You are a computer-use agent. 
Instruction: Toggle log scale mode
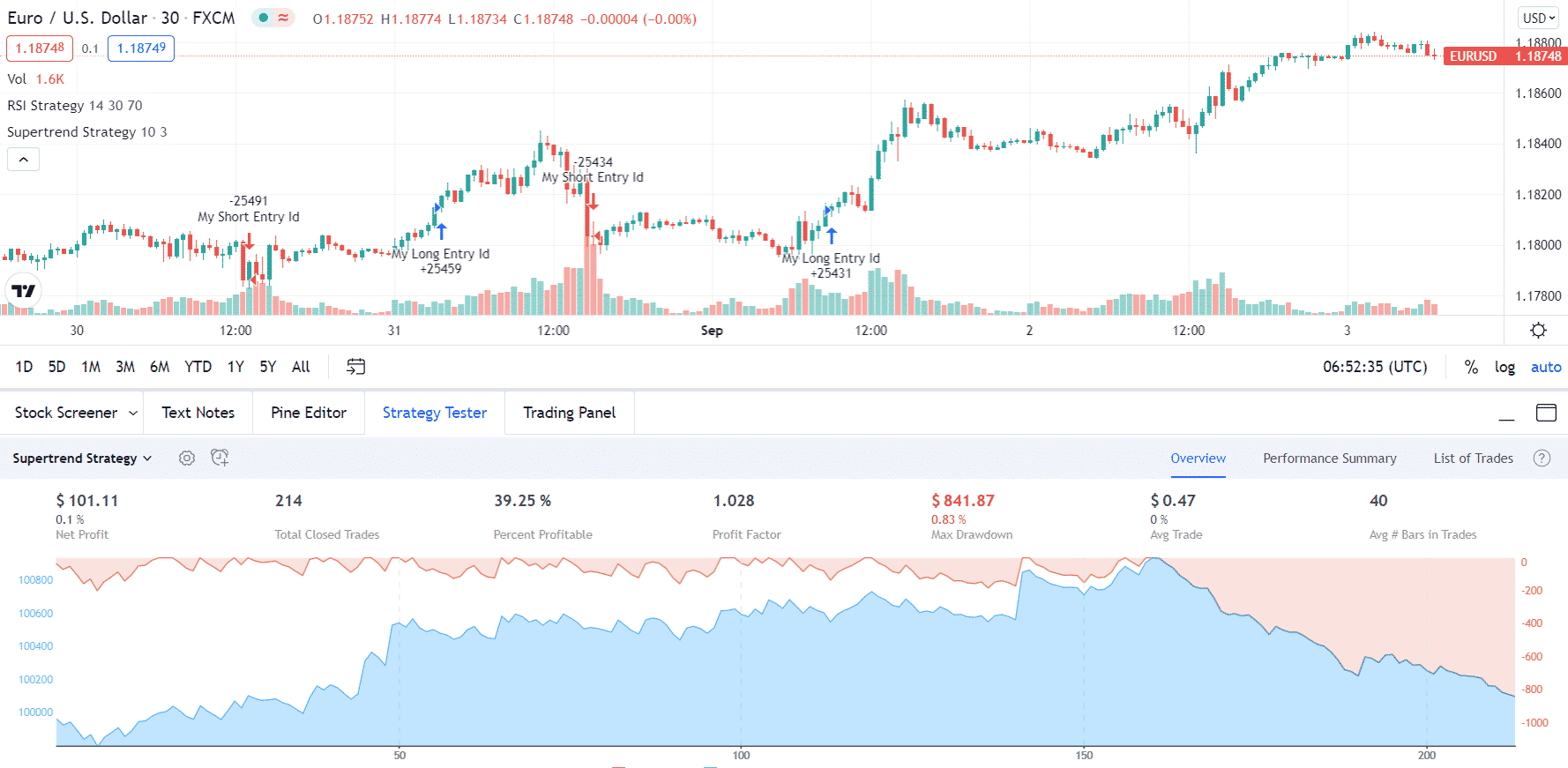tap(1505, 367)
